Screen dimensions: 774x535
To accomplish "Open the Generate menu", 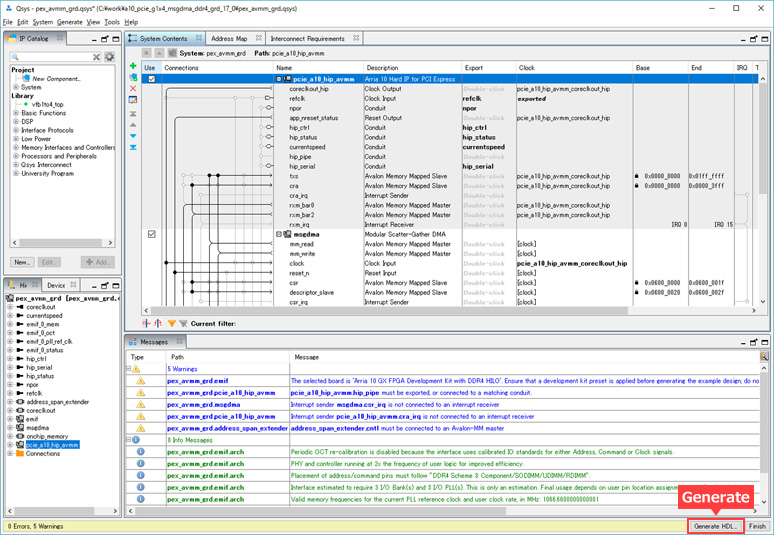I will (x=70, y=22).
